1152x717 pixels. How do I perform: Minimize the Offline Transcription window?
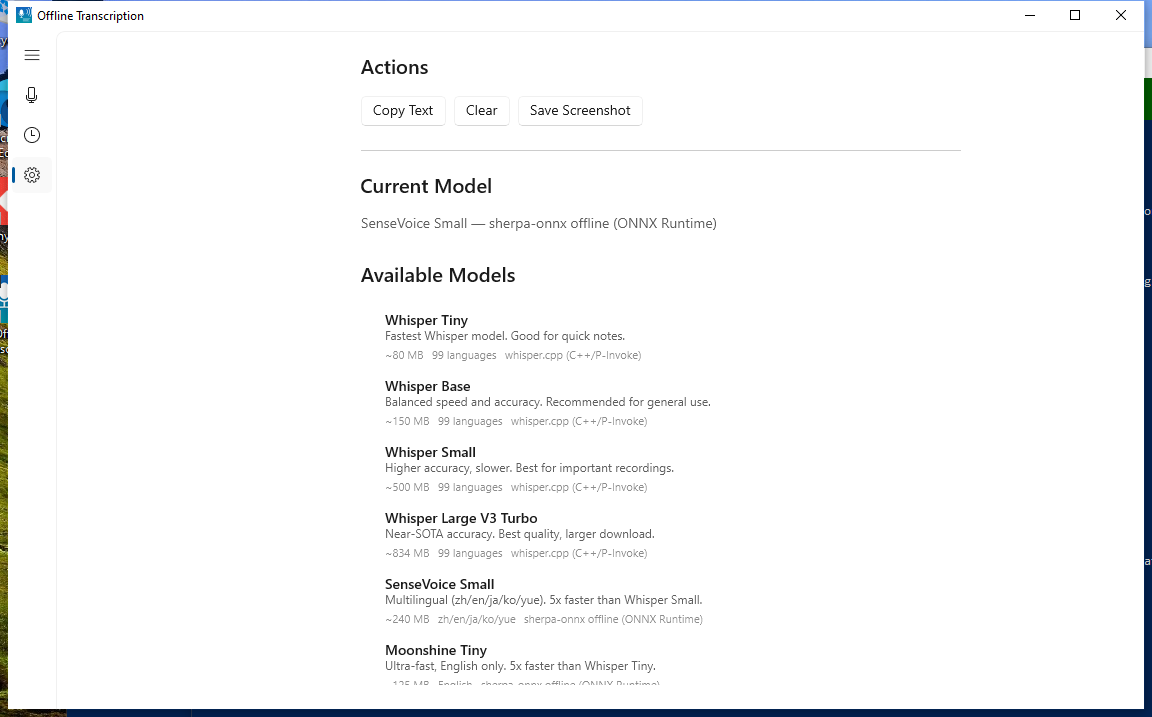coord(1030,15)
